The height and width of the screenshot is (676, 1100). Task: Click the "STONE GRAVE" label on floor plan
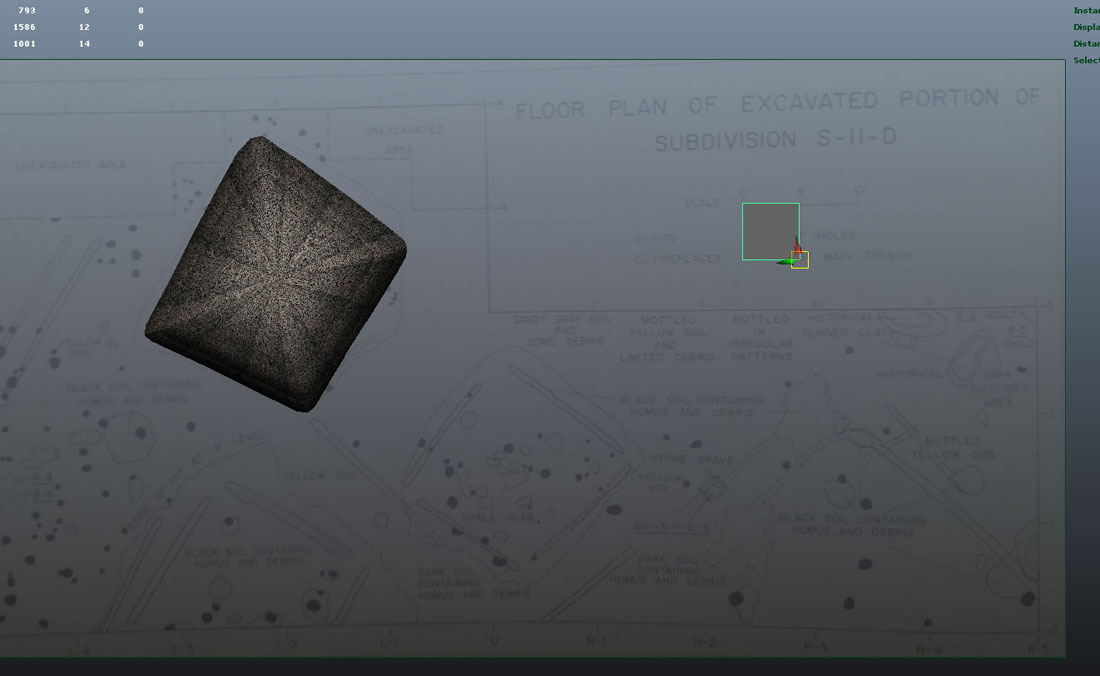pos(692,459)
